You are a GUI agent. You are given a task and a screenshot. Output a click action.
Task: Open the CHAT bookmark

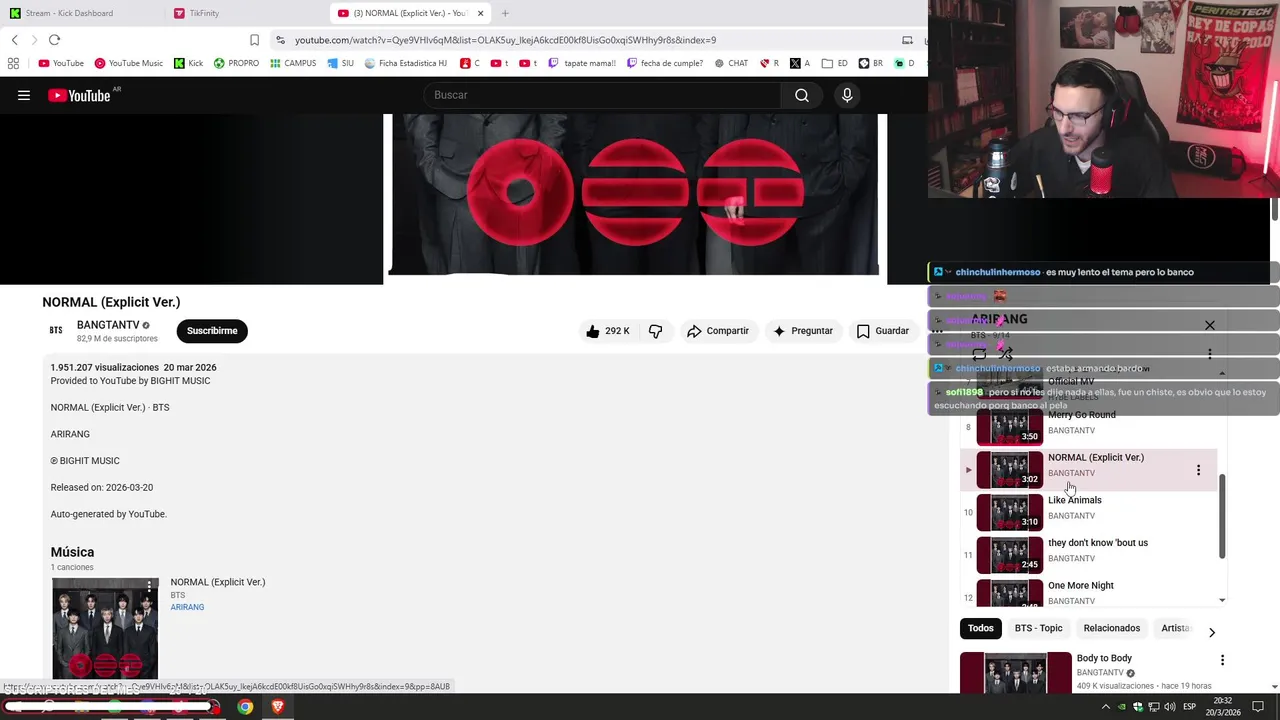[x=731, y=63]
